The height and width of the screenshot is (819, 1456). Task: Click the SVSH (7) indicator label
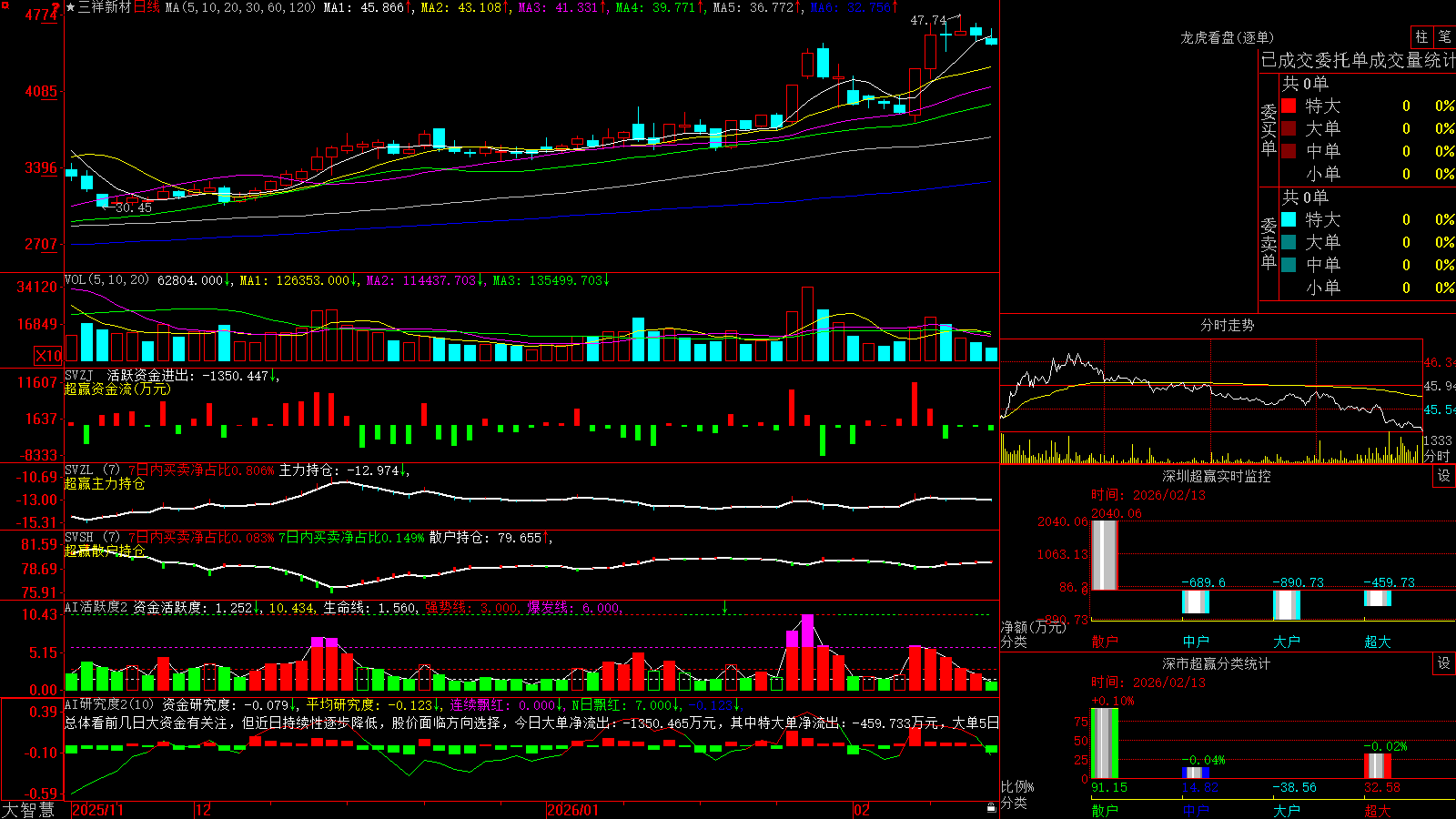(93, 538)
